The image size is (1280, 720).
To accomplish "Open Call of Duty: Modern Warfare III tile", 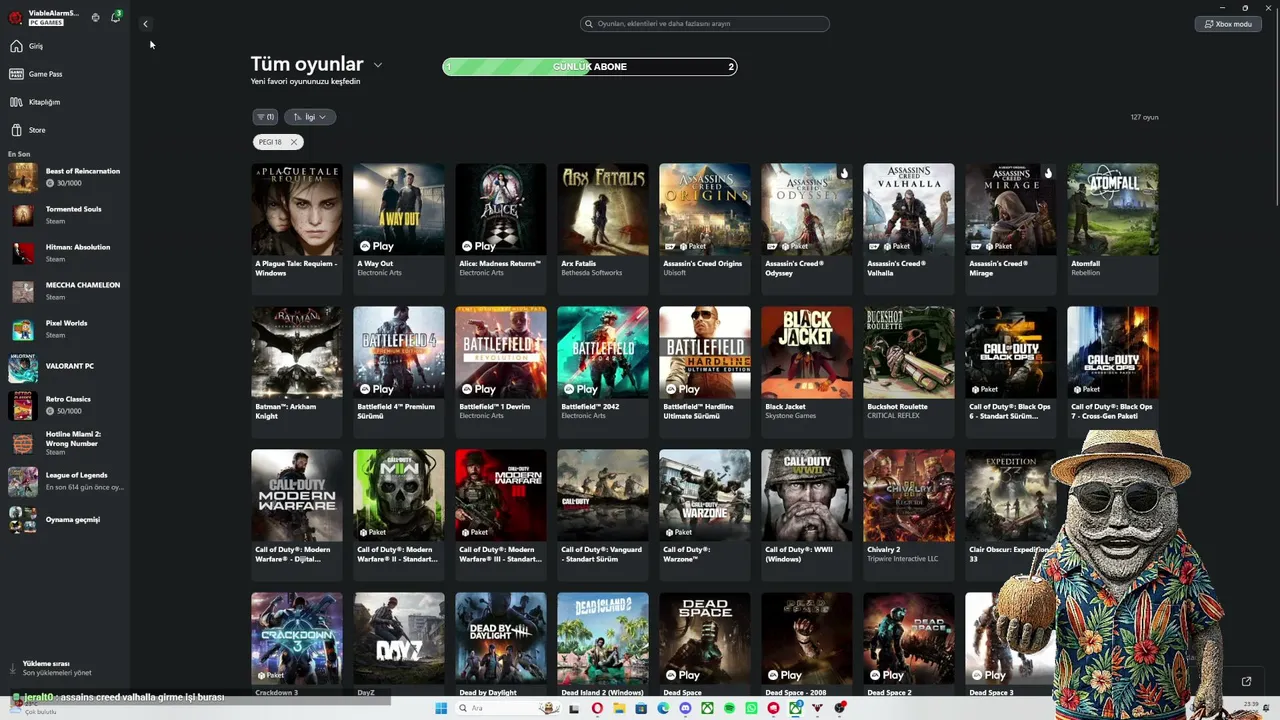I will (501, 515).
